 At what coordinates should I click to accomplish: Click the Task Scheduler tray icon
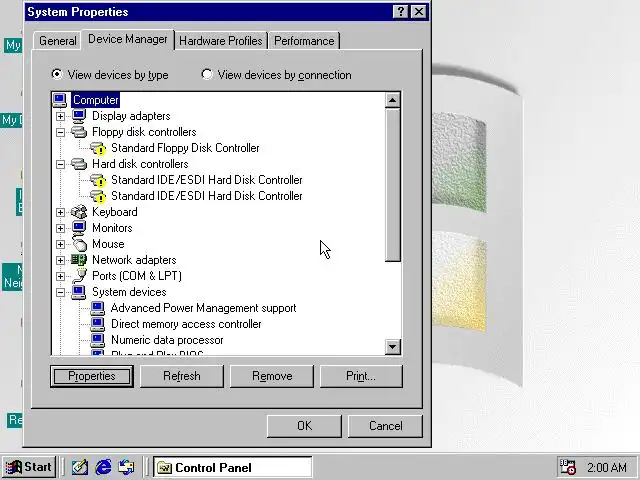tap(567, 467)
